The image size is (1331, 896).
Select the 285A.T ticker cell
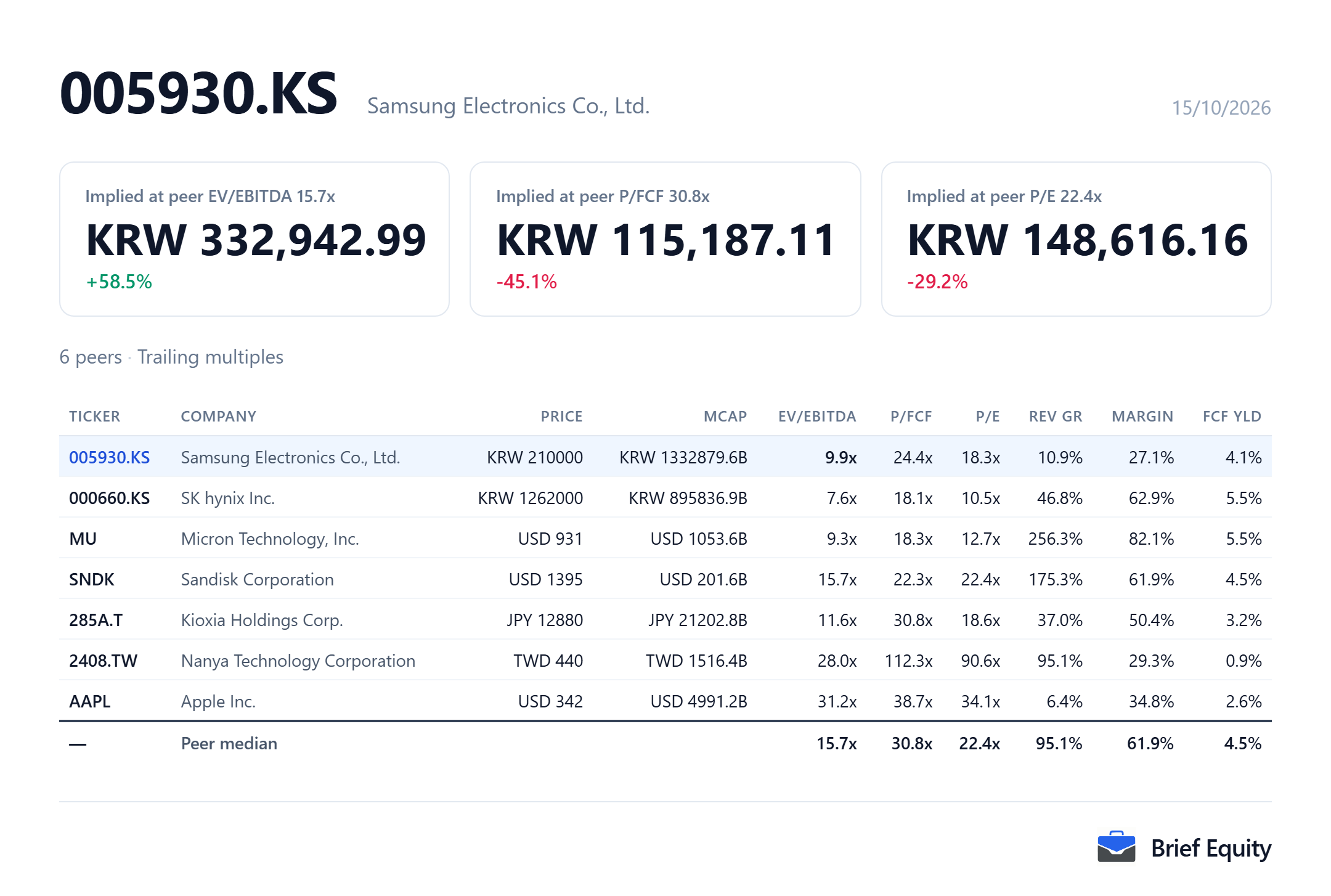(96, 620)
